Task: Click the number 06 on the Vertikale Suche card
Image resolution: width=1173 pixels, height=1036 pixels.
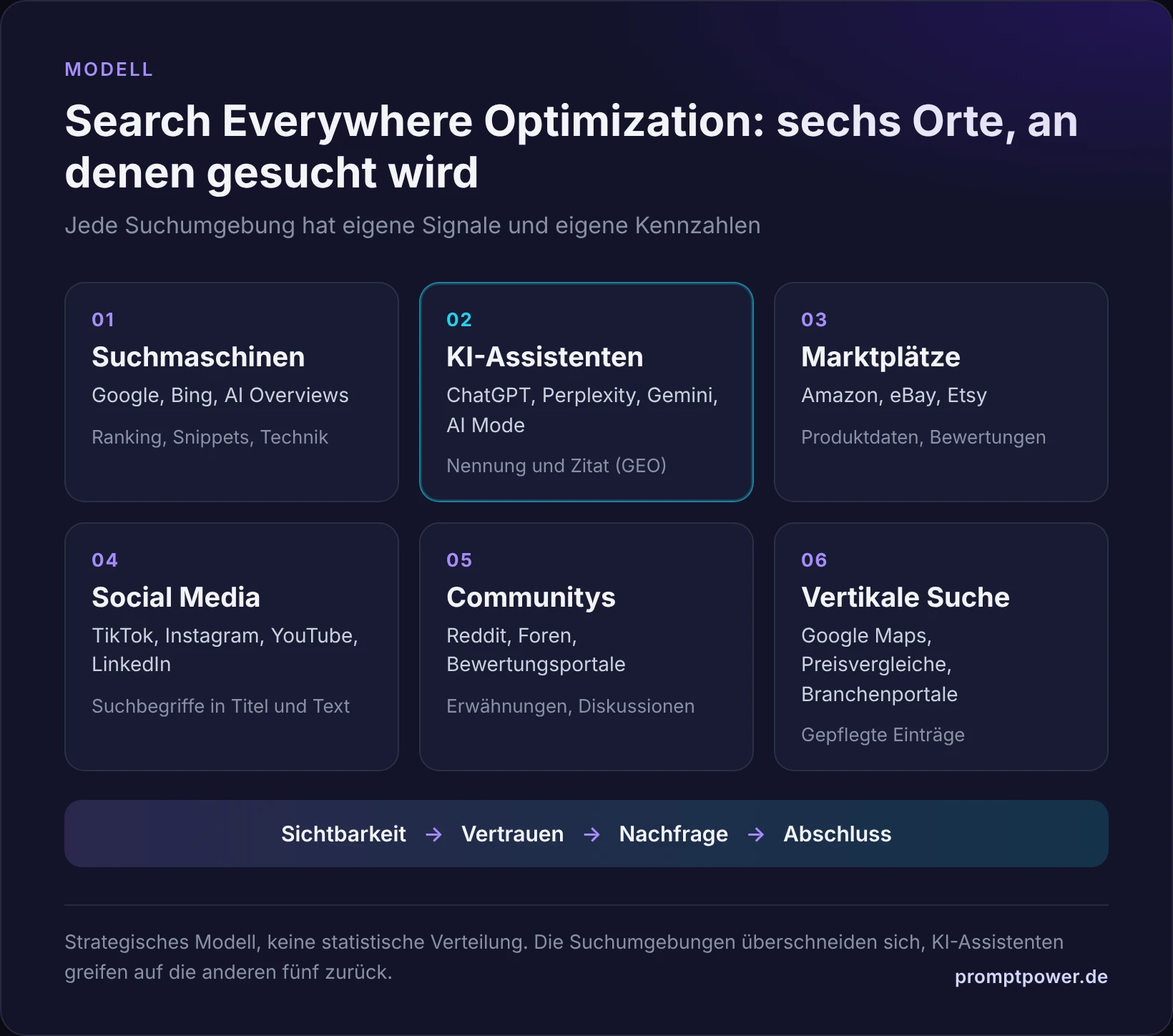Action: (x=814, y=560)
